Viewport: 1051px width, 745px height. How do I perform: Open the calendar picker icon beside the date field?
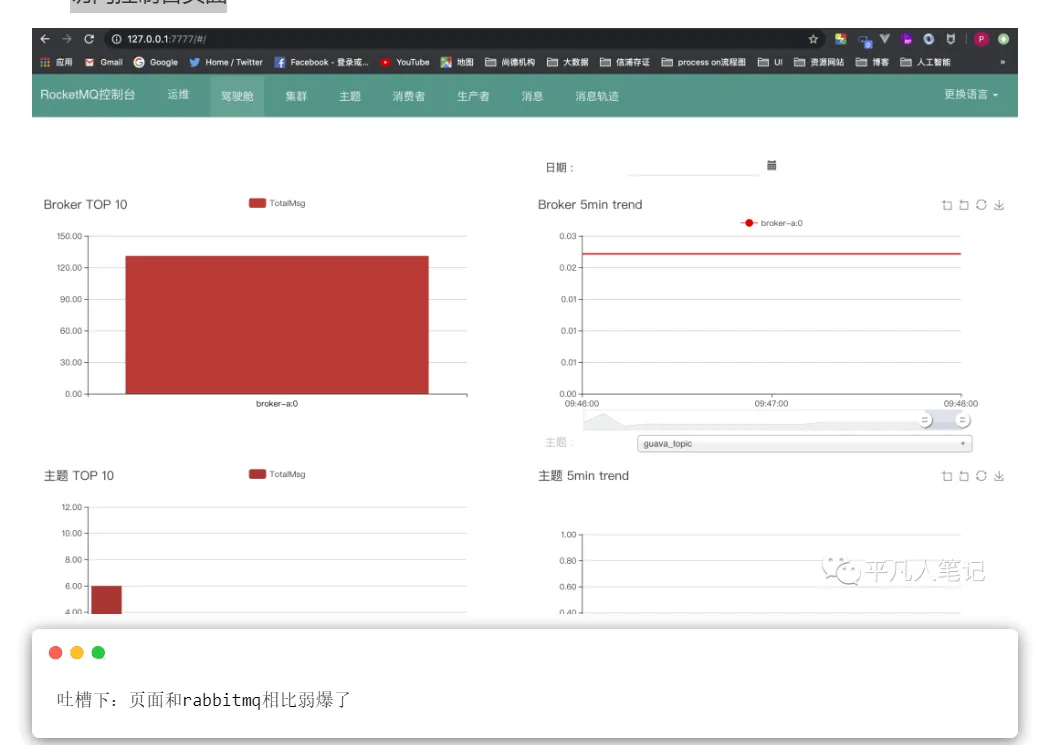coord(771,165)
